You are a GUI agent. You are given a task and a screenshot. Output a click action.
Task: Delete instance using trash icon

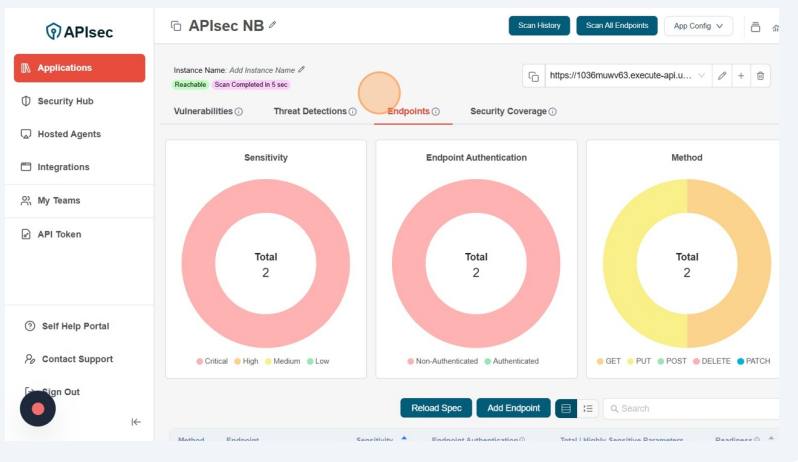pos(760,76)
